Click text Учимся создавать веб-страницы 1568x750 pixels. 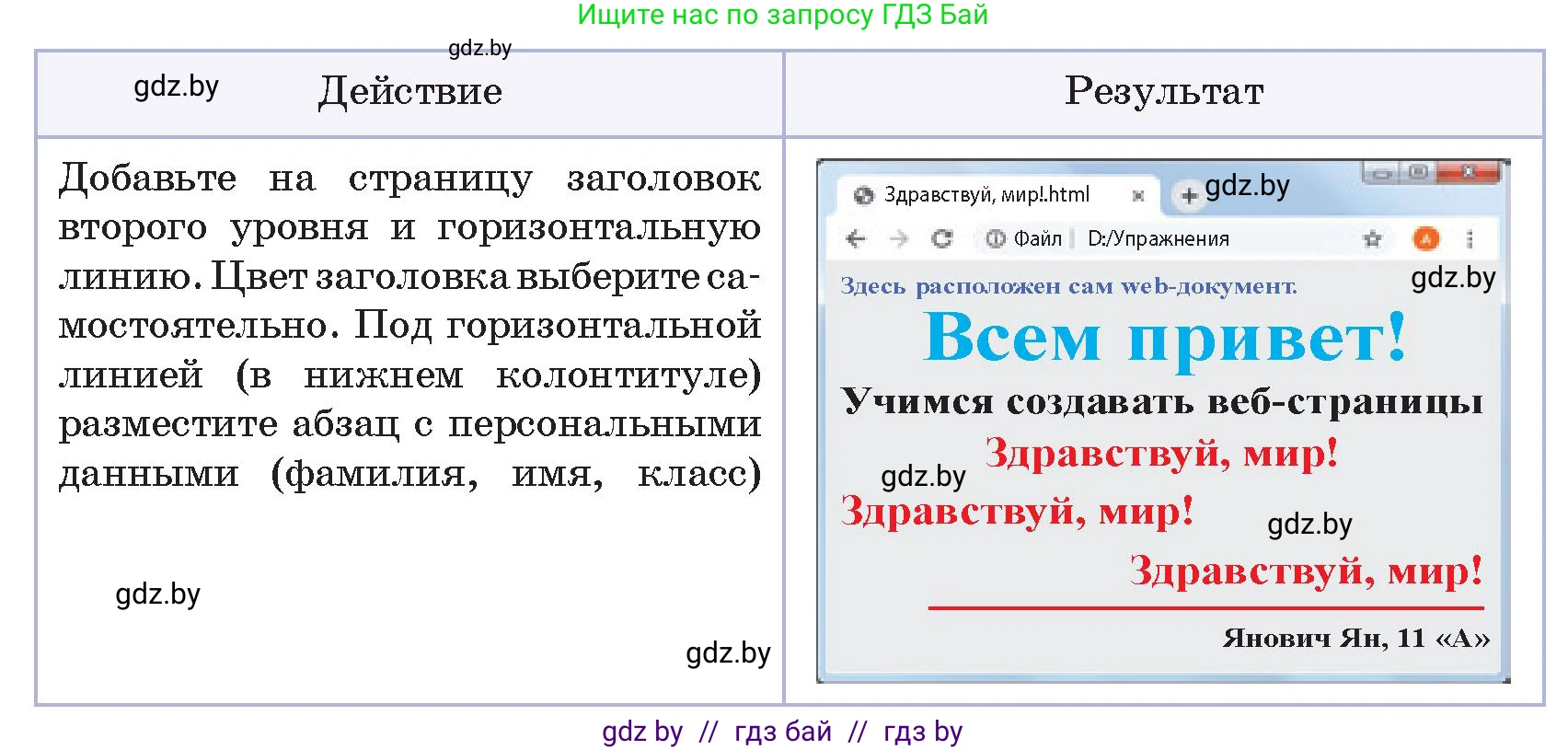[x=1162, y=402]
